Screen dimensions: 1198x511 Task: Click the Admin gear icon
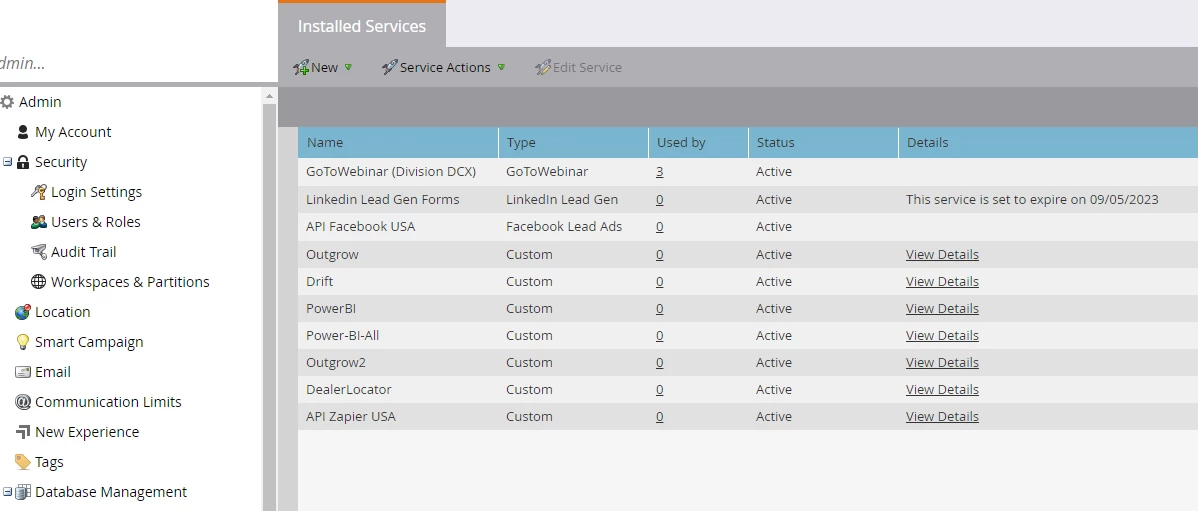click(8, 102)
